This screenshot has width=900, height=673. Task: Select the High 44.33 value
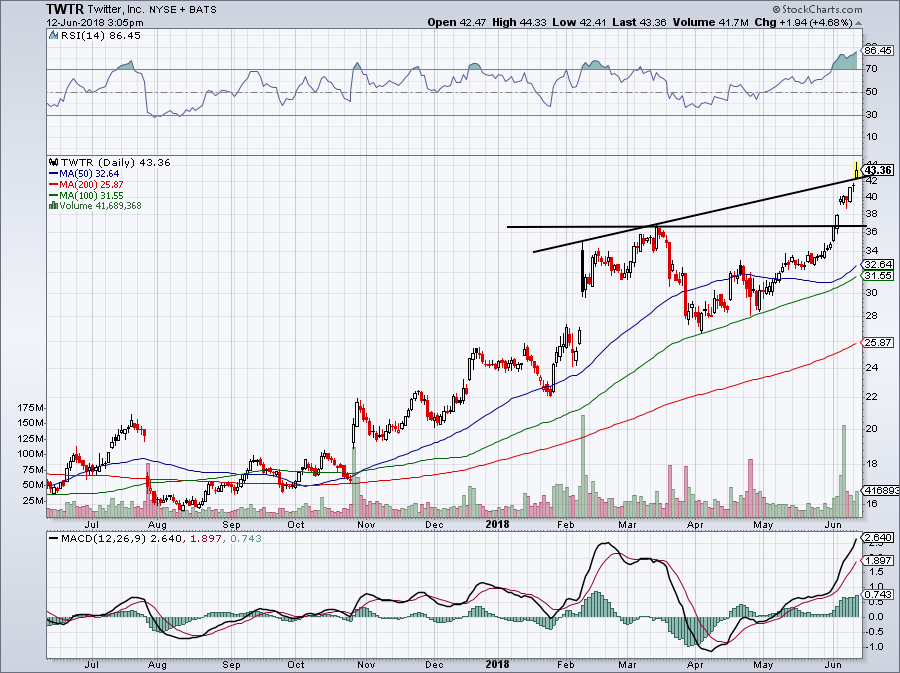coord(519,22)
